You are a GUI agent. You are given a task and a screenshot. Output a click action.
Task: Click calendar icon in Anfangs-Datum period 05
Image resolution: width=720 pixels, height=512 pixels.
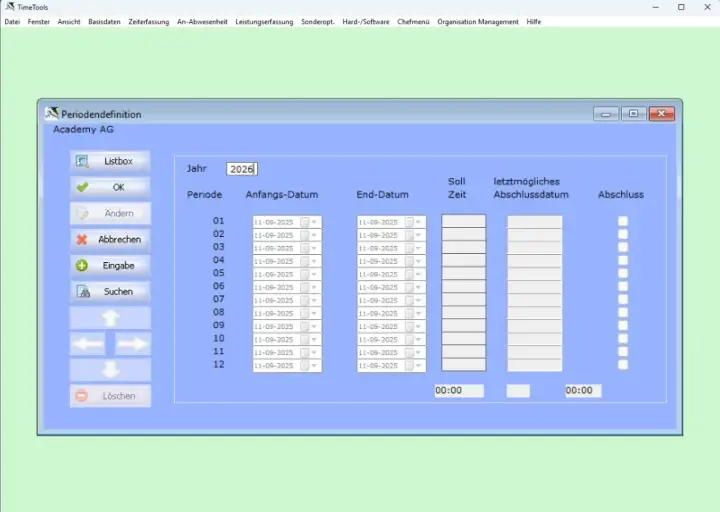[x=304, y=274]
